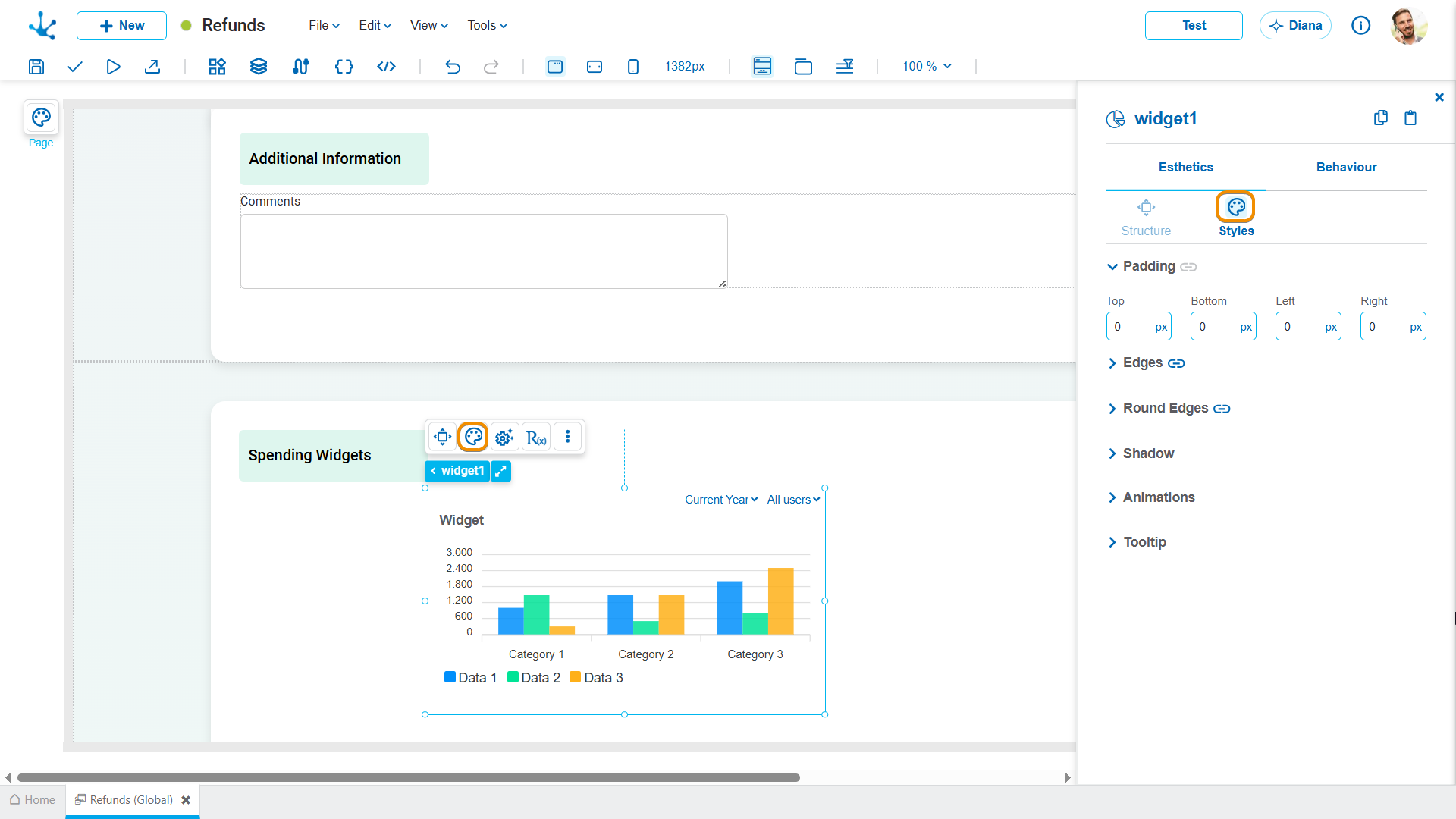This screenshot has width=1456, height=819.
Task: Toggle the Edges link icon
Action: click(1176, 363)
